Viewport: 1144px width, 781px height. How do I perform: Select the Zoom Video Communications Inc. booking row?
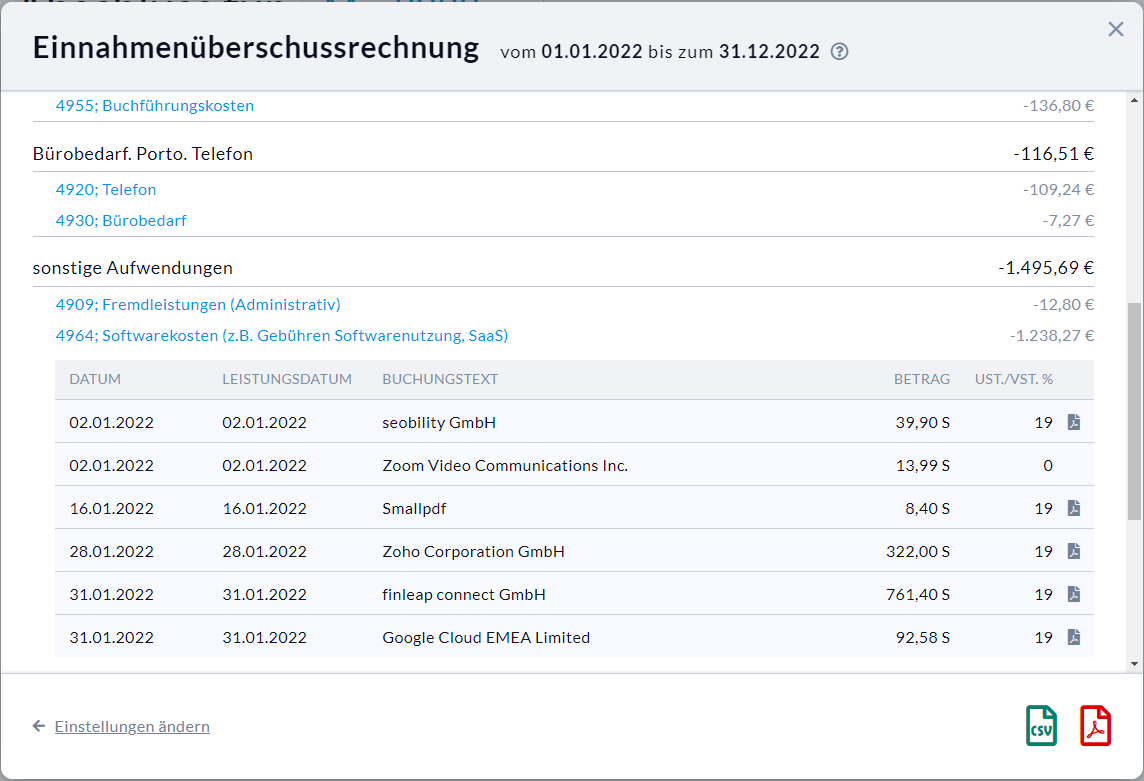coord(505,465)
